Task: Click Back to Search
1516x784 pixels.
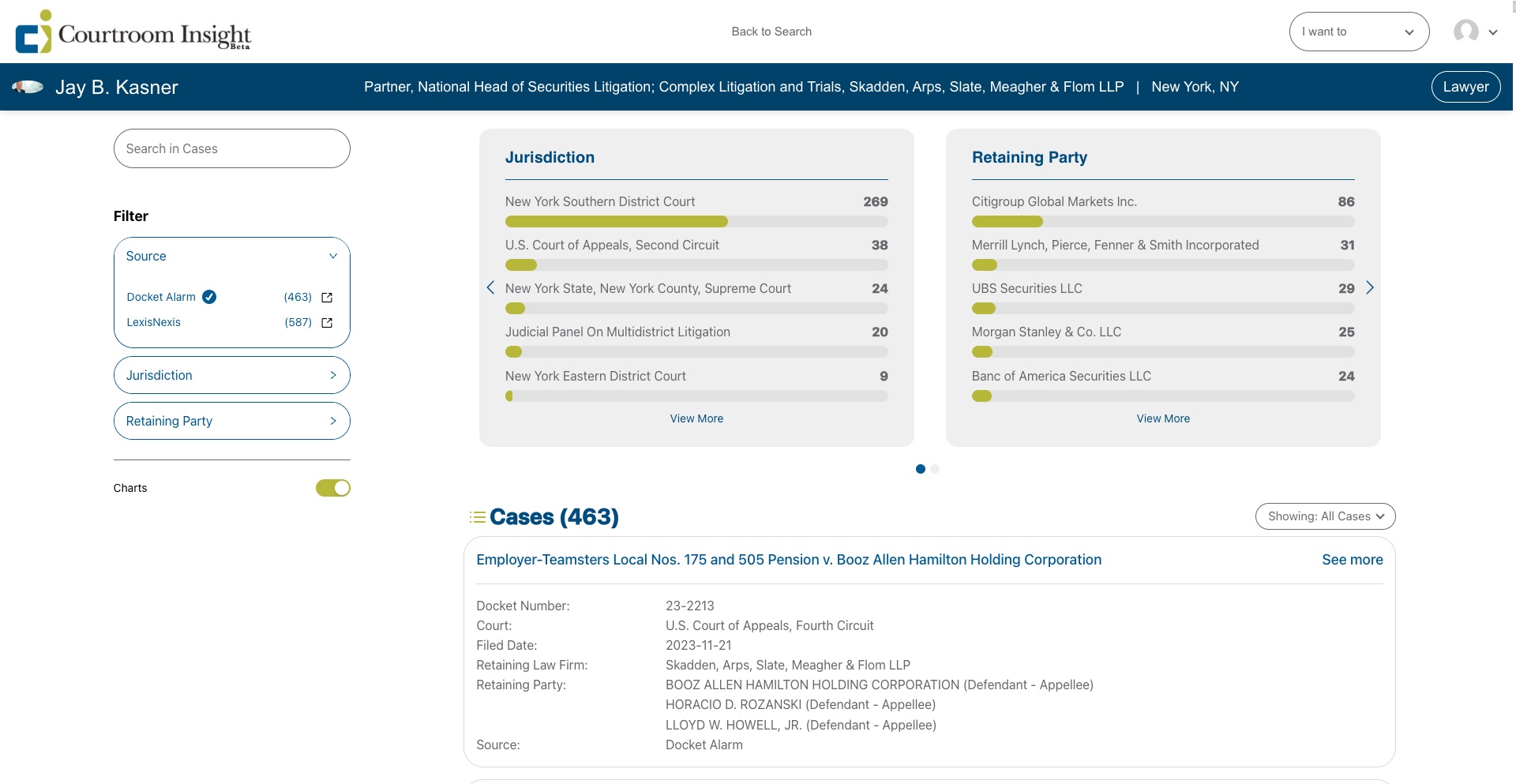Action: [x=771, y=32]
